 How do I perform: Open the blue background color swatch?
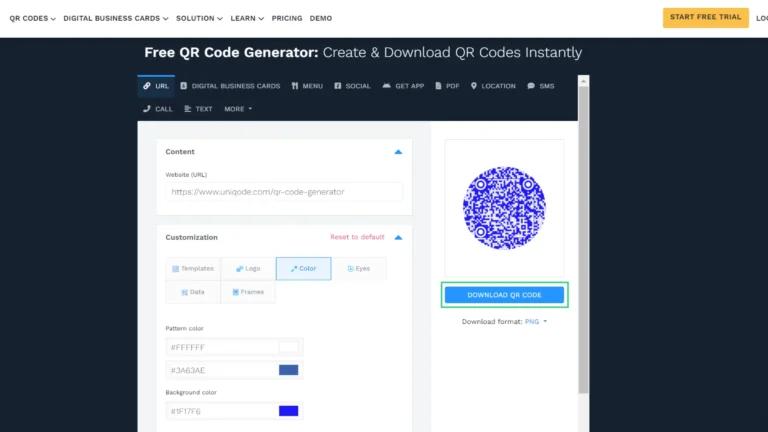[x=288, y=411]
